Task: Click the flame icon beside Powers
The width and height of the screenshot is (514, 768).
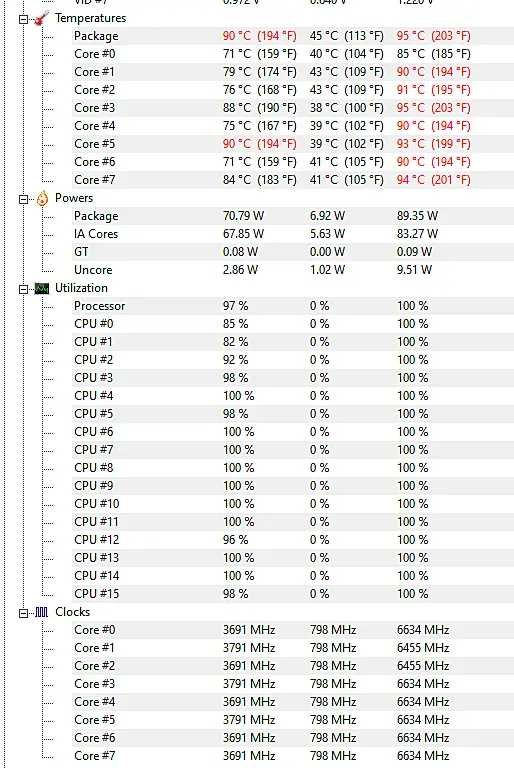Action: pos(43,198)
